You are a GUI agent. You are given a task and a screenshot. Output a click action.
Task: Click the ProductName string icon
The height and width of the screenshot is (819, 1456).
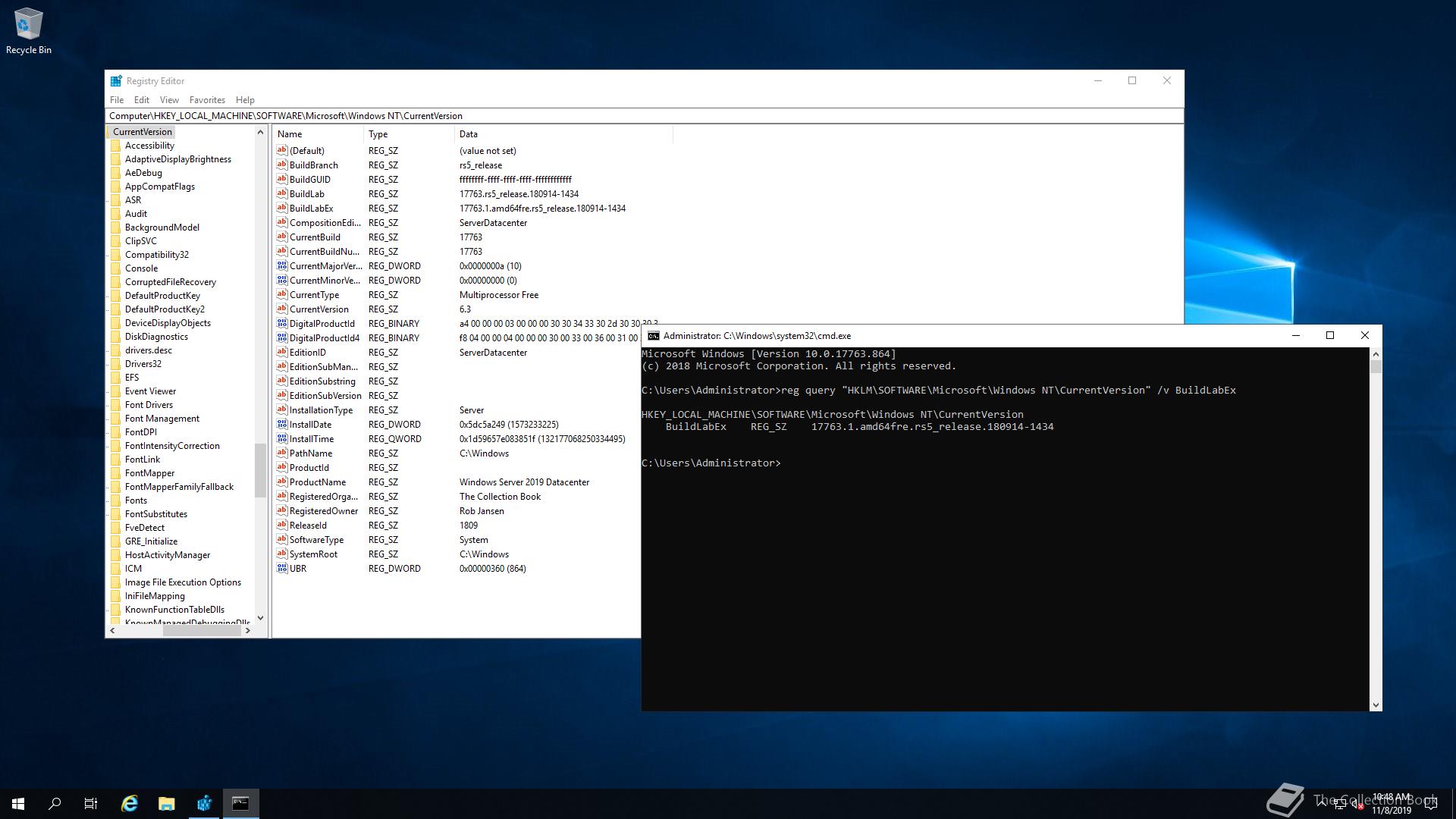coord(282,482)
